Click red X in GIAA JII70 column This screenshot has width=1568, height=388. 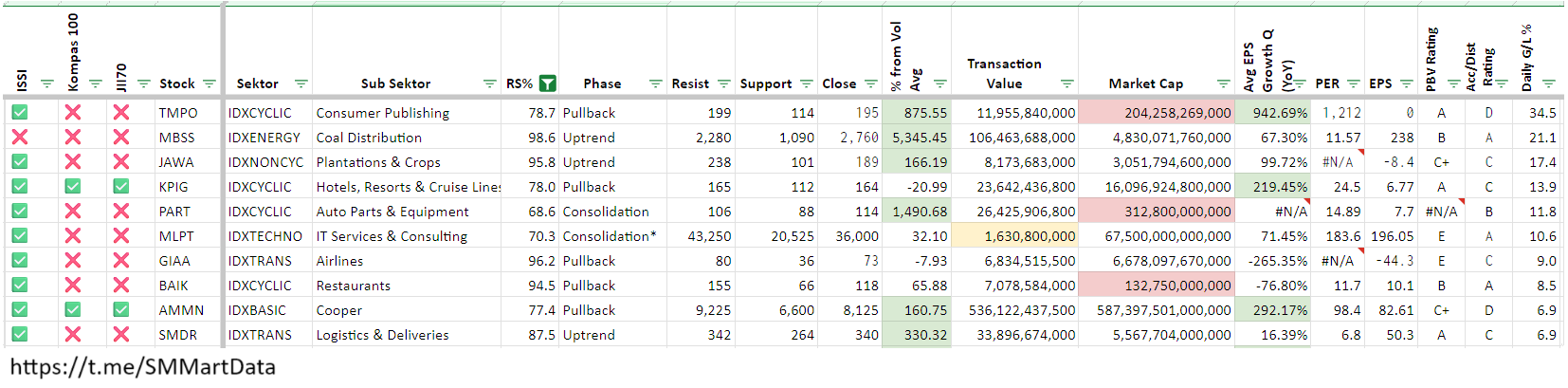[x=120, y=261]
